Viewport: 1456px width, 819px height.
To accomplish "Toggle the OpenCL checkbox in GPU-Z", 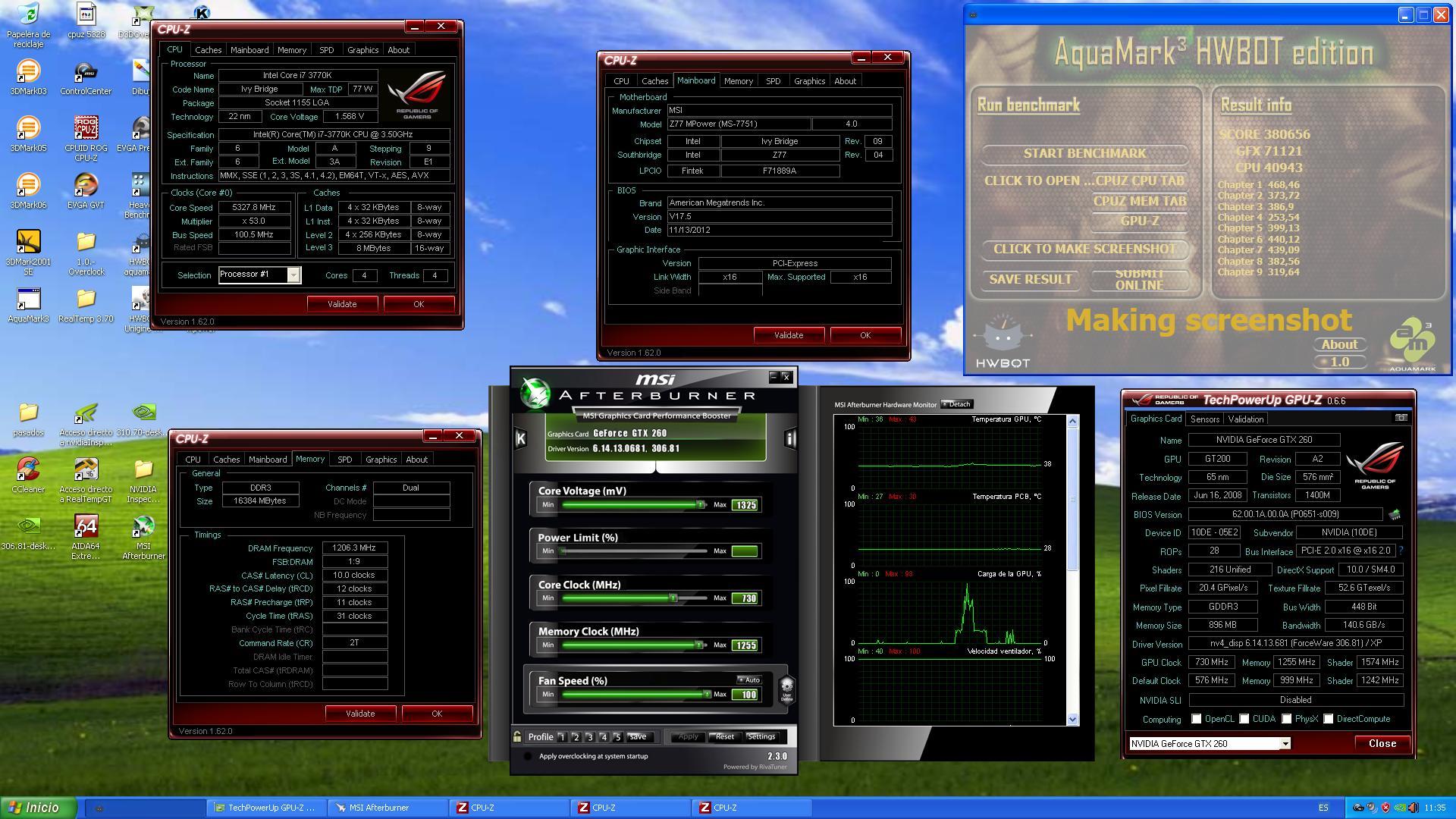I will (1196, 719).
